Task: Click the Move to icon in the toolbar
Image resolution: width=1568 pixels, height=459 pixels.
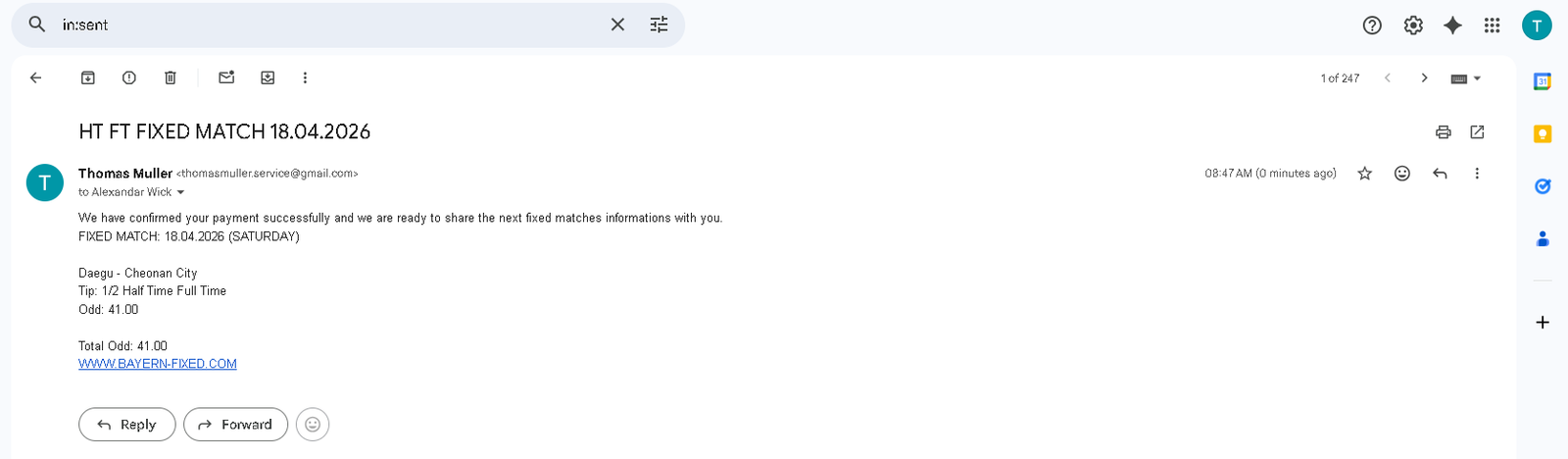Action: (x=268, y=77)
